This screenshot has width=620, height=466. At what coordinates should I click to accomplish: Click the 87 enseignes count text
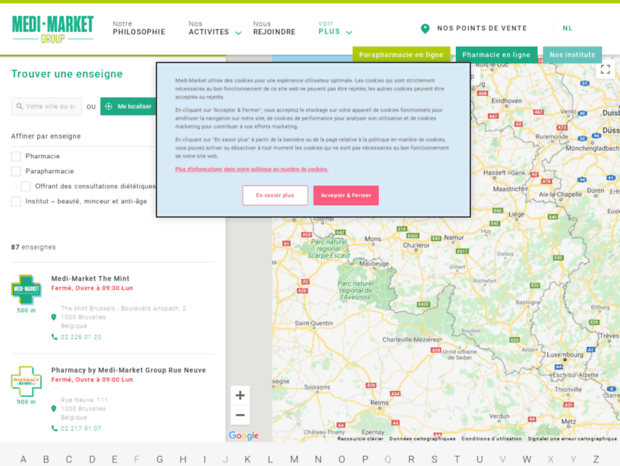(33, 247)
